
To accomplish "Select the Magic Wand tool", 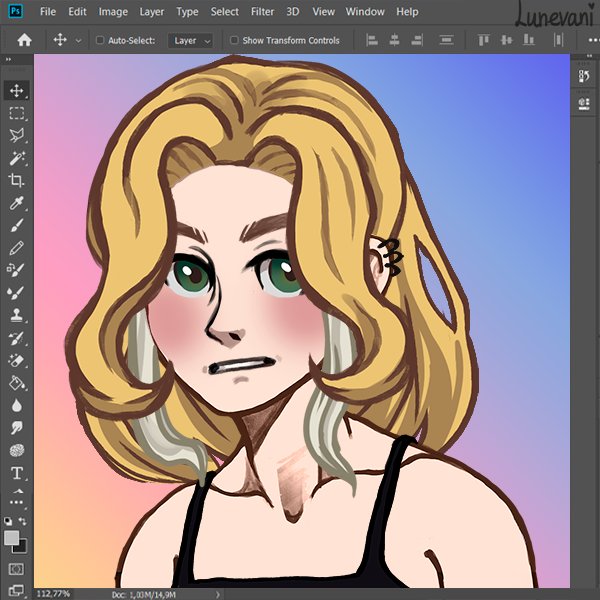I will click(16, 158).
